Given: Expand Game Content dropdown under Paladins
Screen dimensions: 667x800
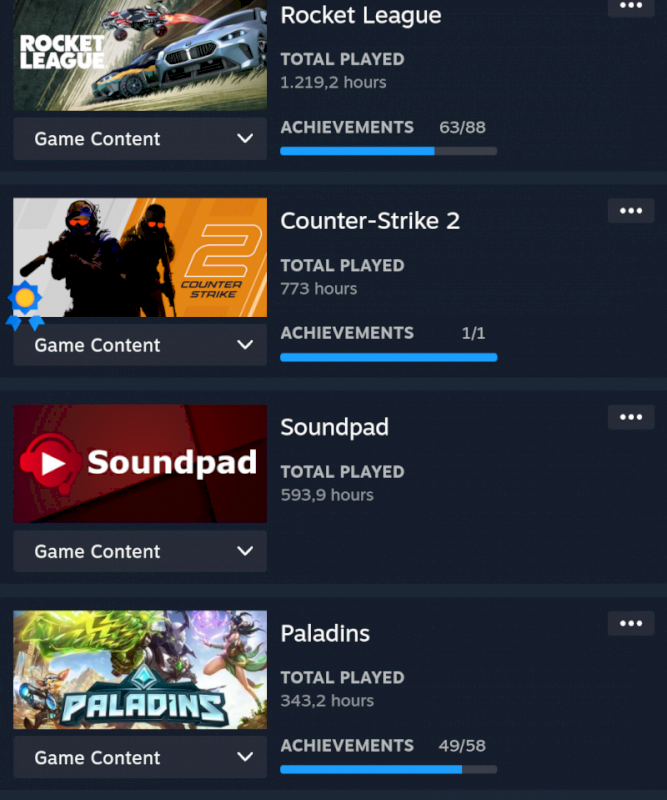Looking at the screenshot, I should [x=140, y=758].
